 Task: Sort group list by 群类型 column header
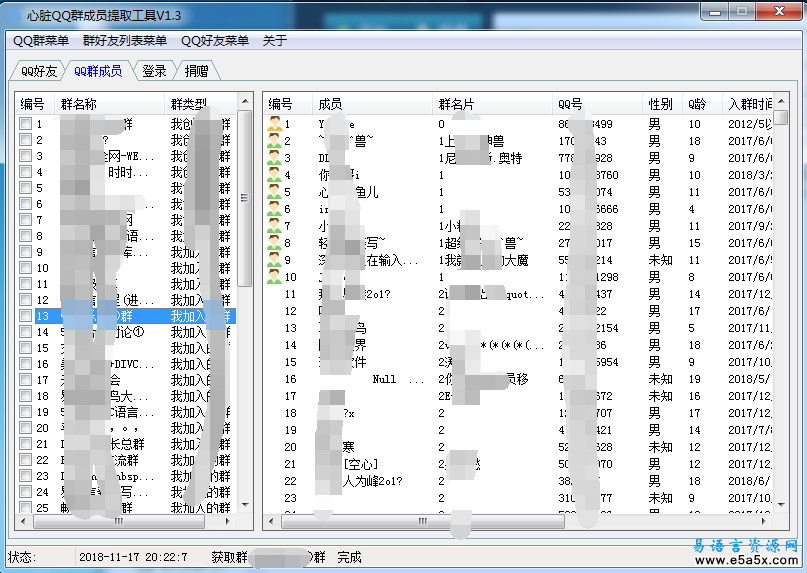click(201, 104)
